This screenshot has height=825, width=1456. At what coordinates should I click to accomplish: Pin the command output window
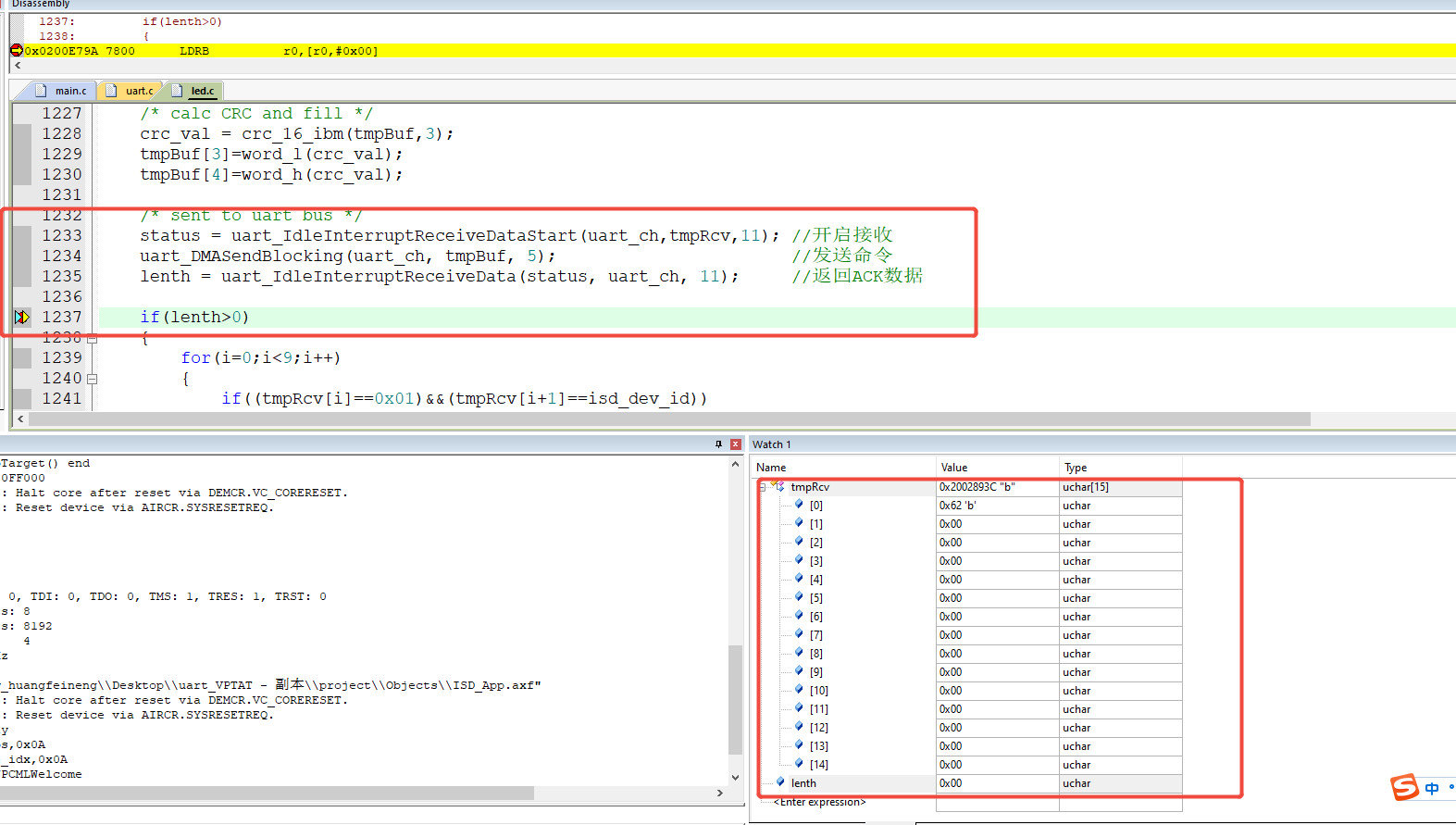pyautogui.click(x=718, y=444)
